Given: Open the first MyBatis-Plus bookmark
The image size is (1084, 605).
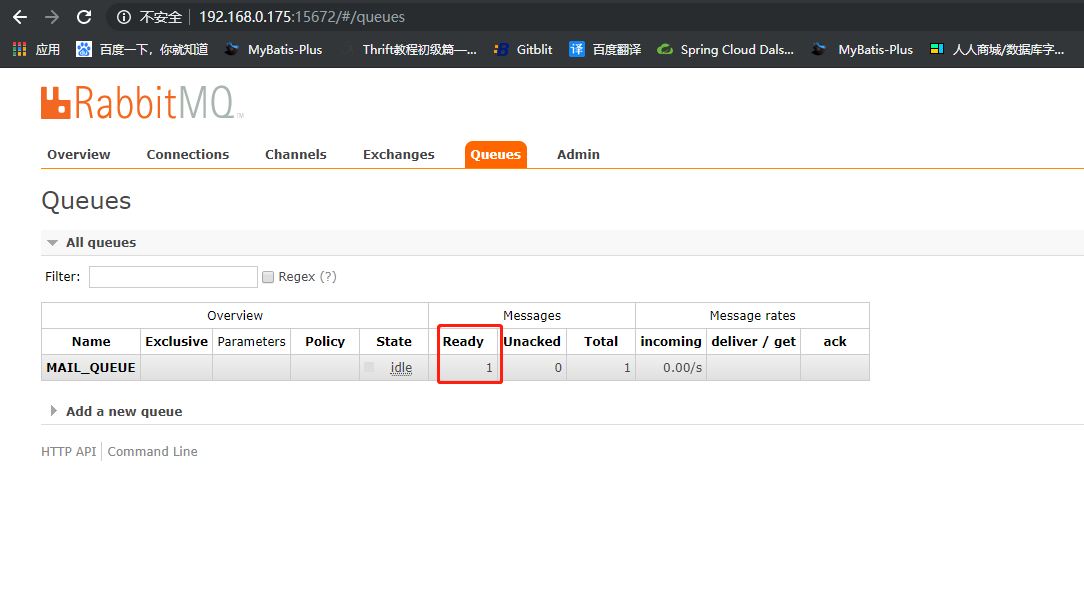Looking at the screenshot, I should click(x=274, y=49).
